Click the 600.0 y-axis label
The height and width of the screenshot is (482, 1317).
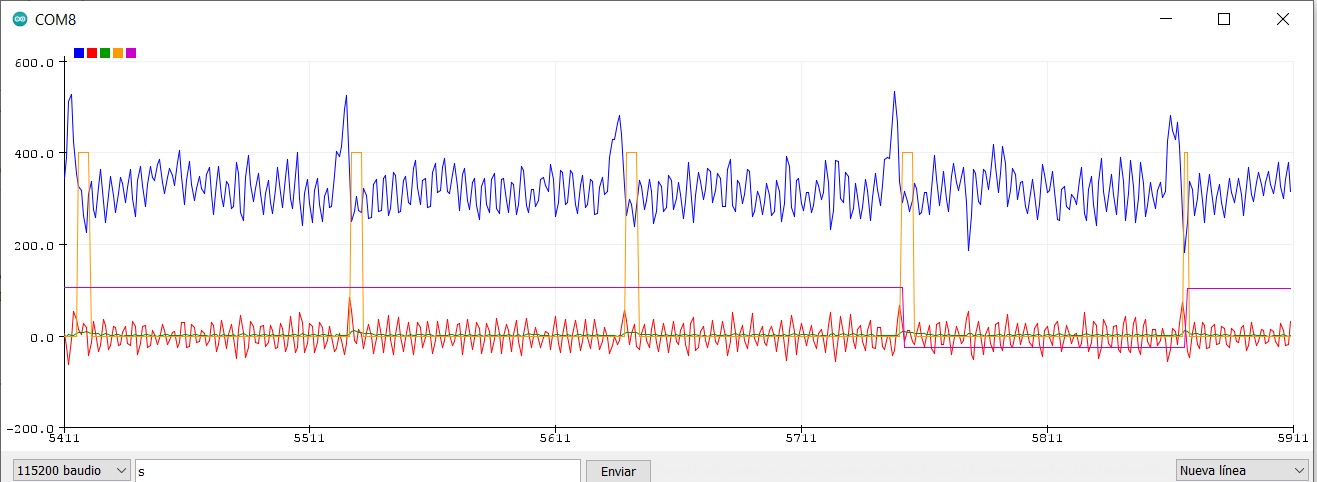pyautogui.click(x=36, y=62)
